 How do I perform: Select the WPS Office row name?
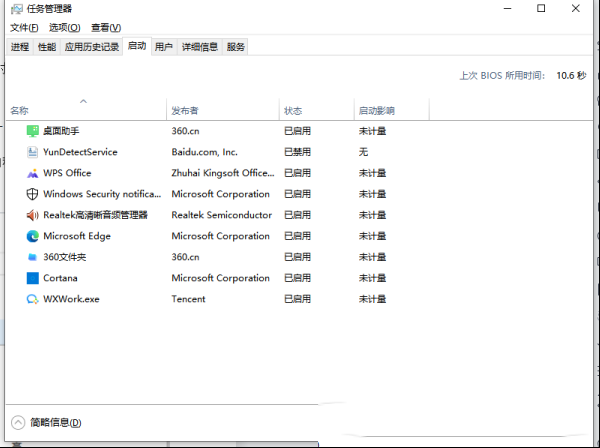point(67,173)
